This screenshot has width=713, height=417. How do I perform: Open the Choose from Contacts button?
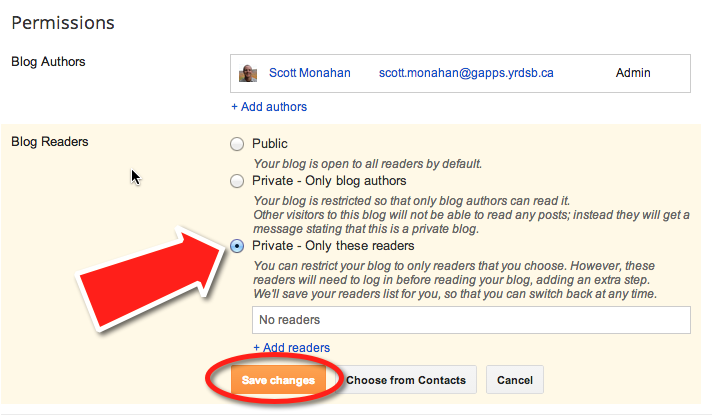tap(406, 380)
